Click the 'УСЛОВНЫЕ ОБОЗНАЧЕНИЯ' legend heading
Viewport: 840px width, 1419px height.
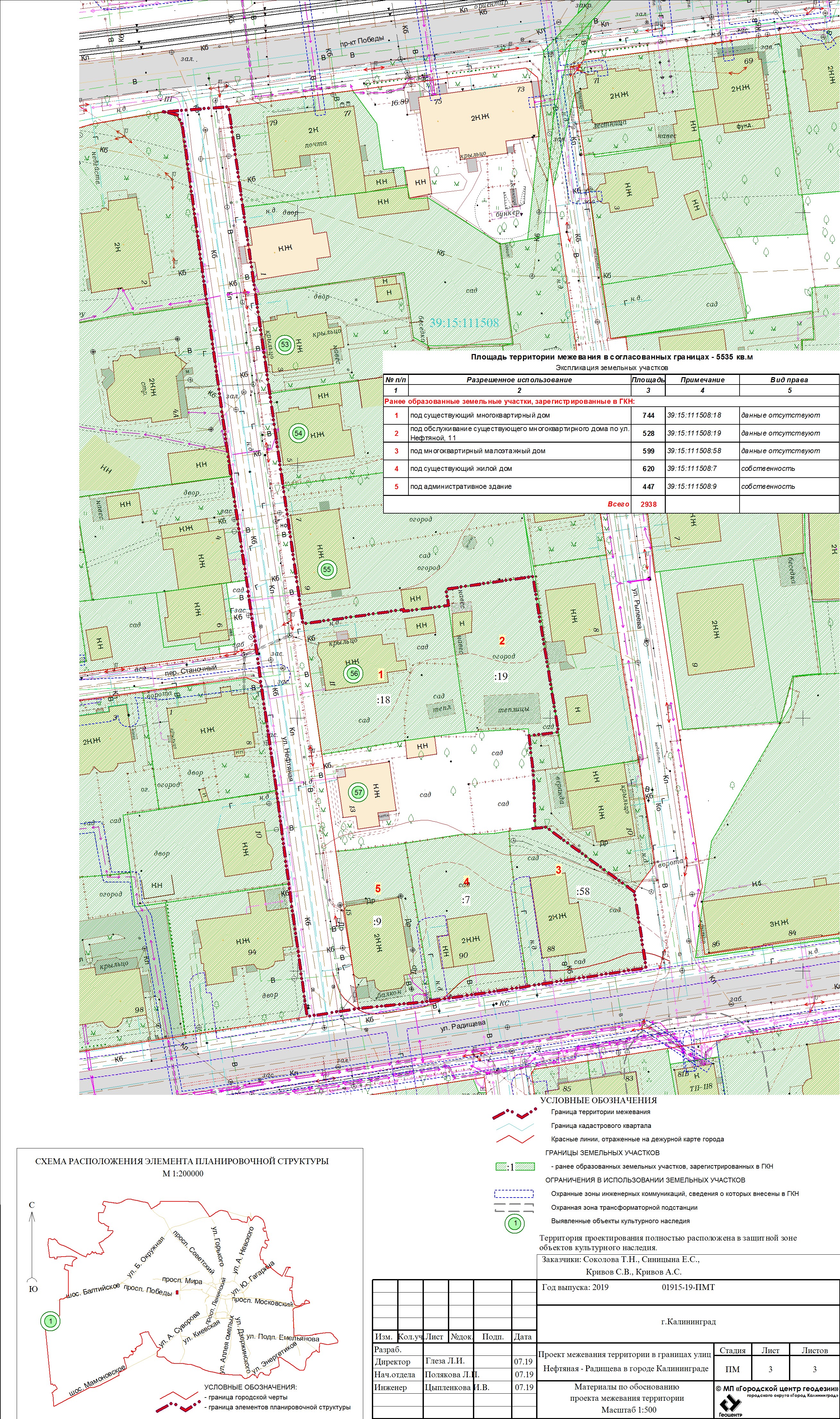click(x=598, y=1100)
